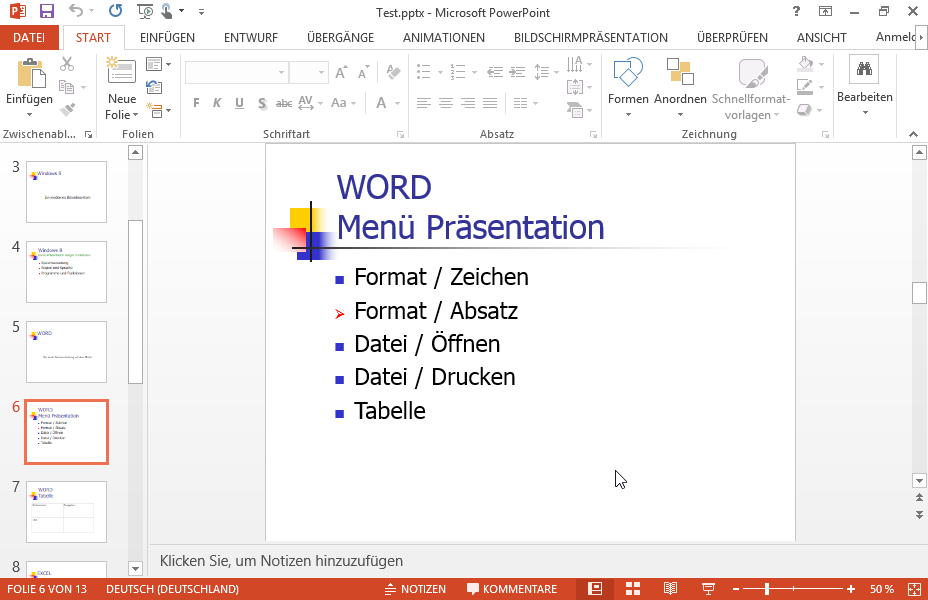The image size is (928, 600).
Task: Open PowerPoint help question mark
Action: coord(796,11)
